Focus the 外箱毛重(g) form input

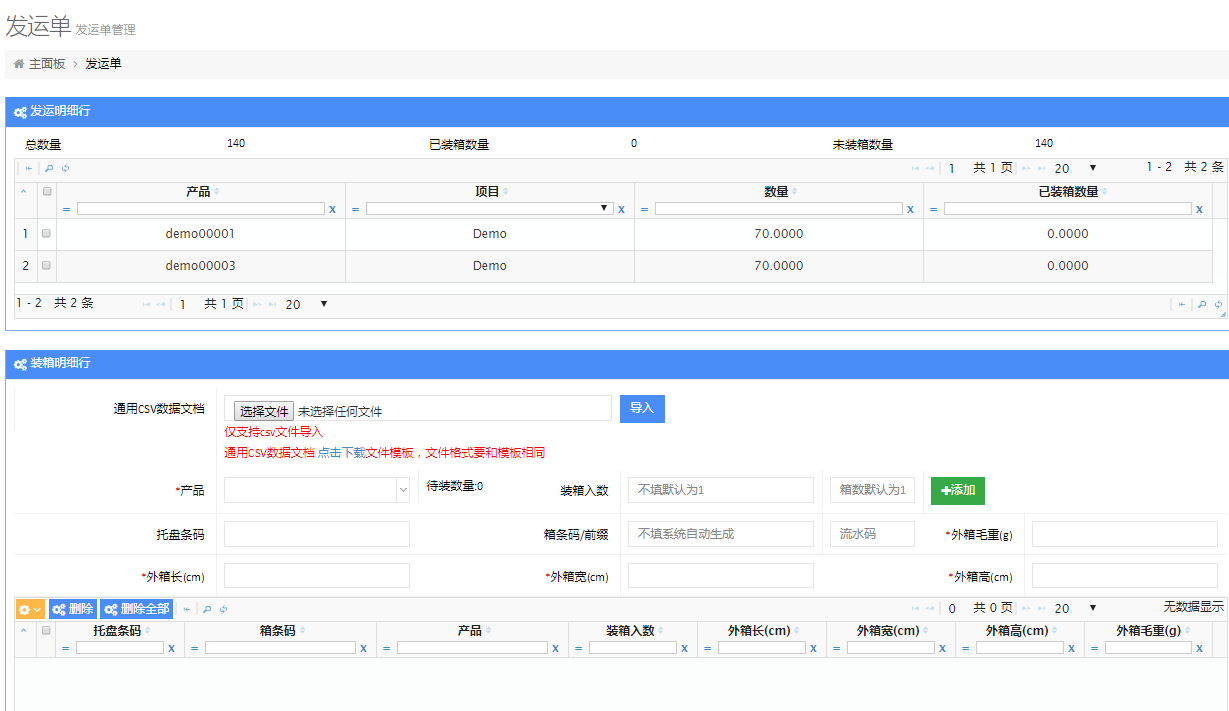[x=1125, y=534]
